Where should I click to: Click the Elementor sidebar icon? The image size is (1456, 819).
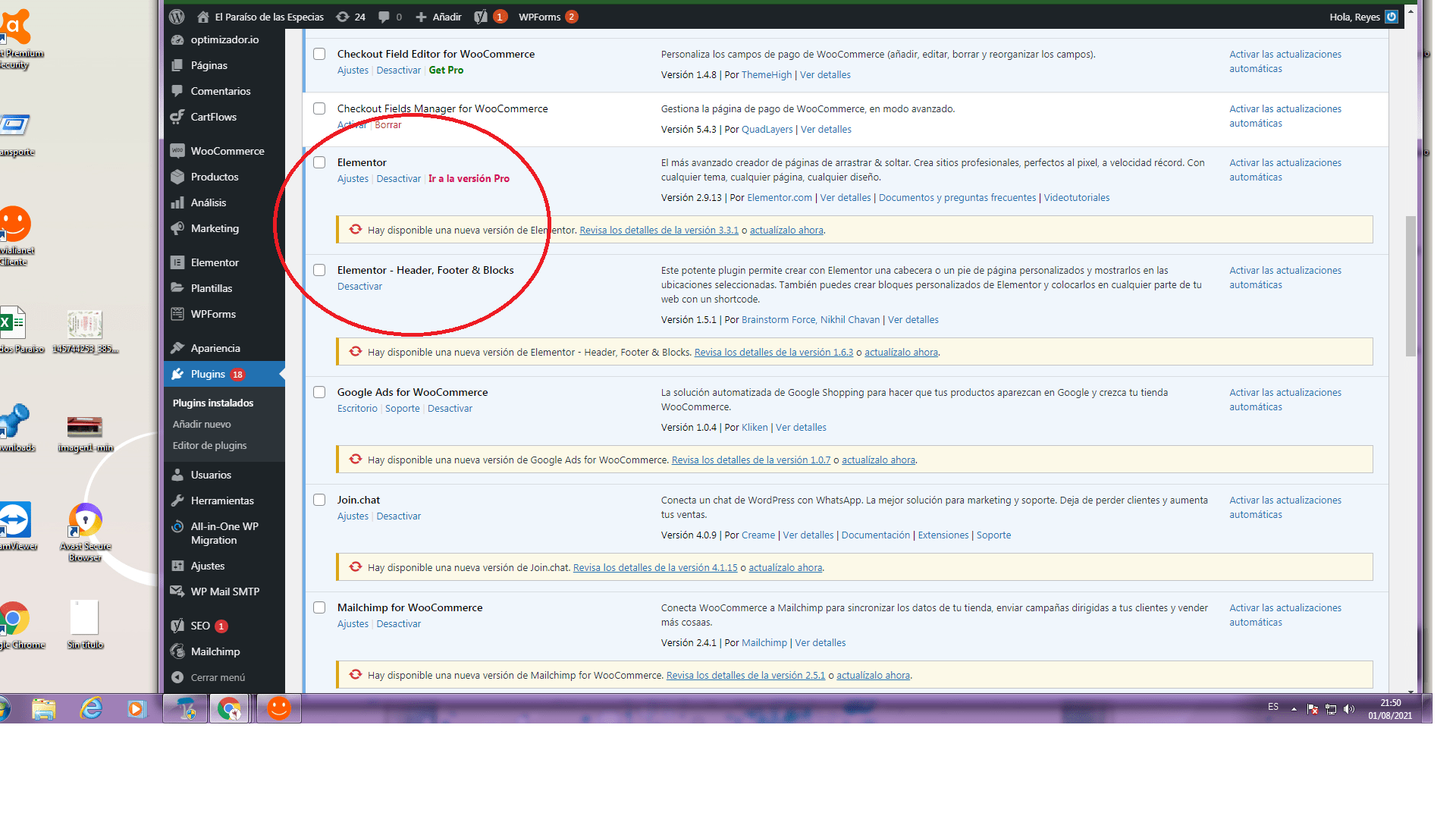coord(177,262)
